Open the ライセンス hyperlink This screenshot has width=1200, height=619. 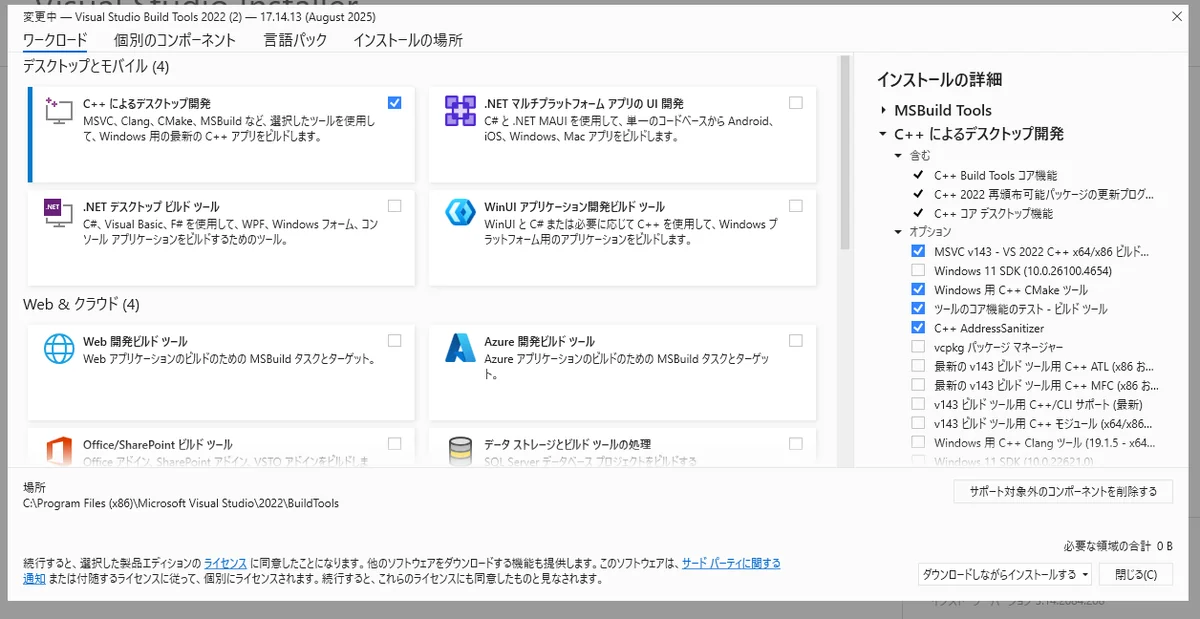(225, 563)
